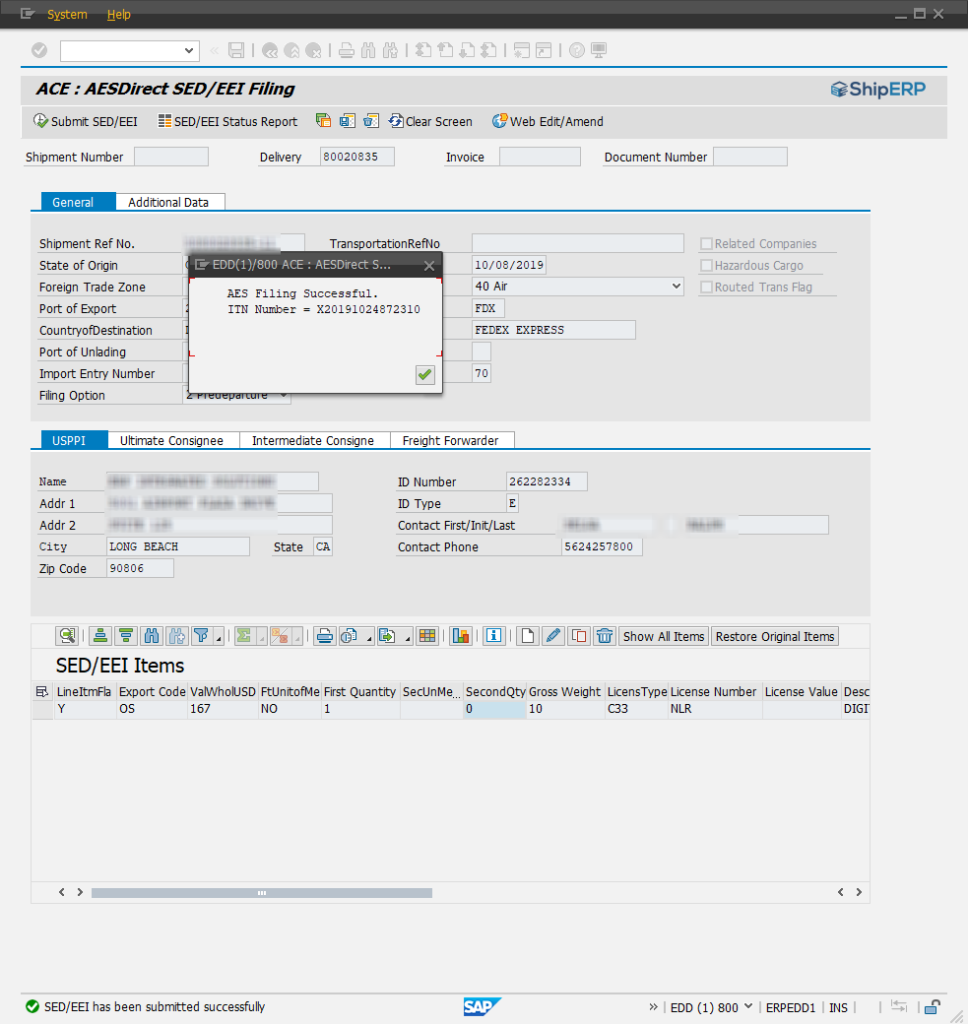Expand the Filing Option dropdown showing Predeparture
968x1024 pixels.
click(284, 395)
